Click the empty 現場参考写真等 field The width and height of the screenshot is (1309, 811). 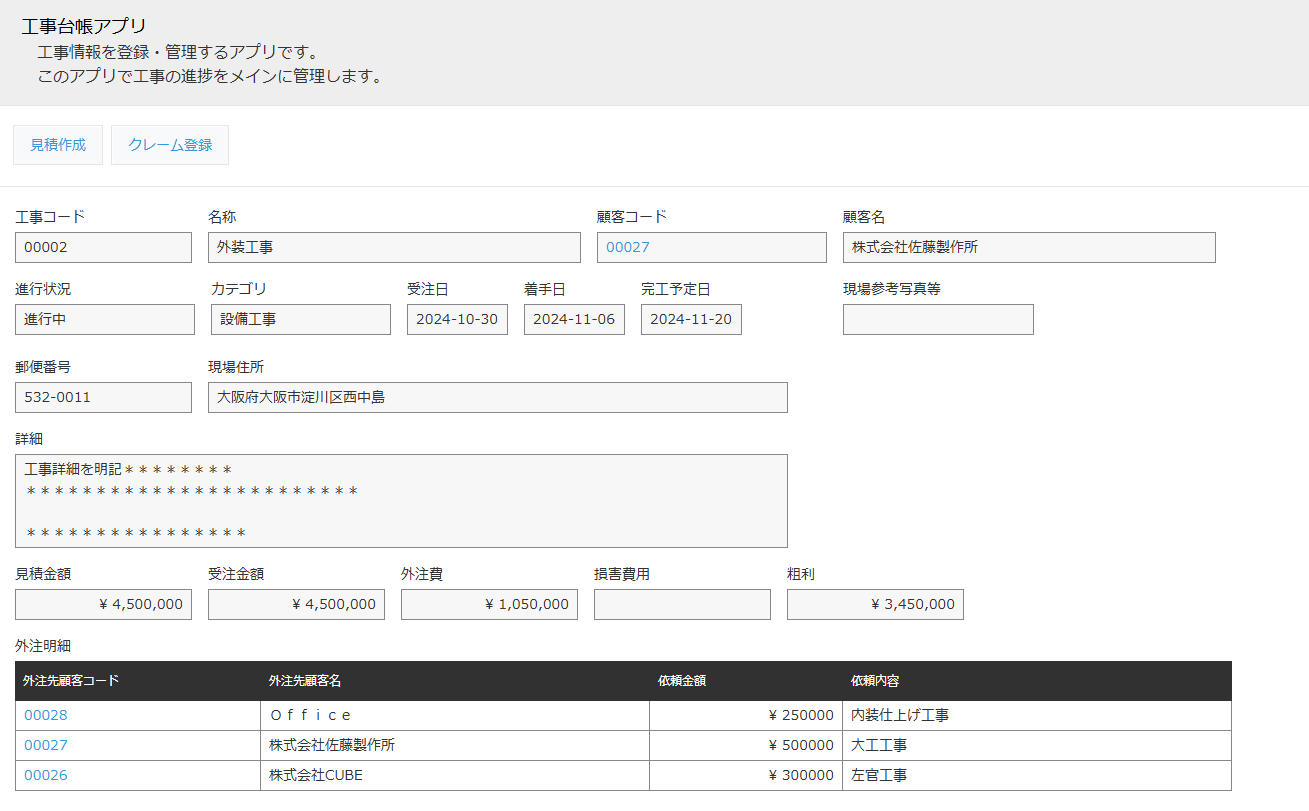[x=938, y=320]
